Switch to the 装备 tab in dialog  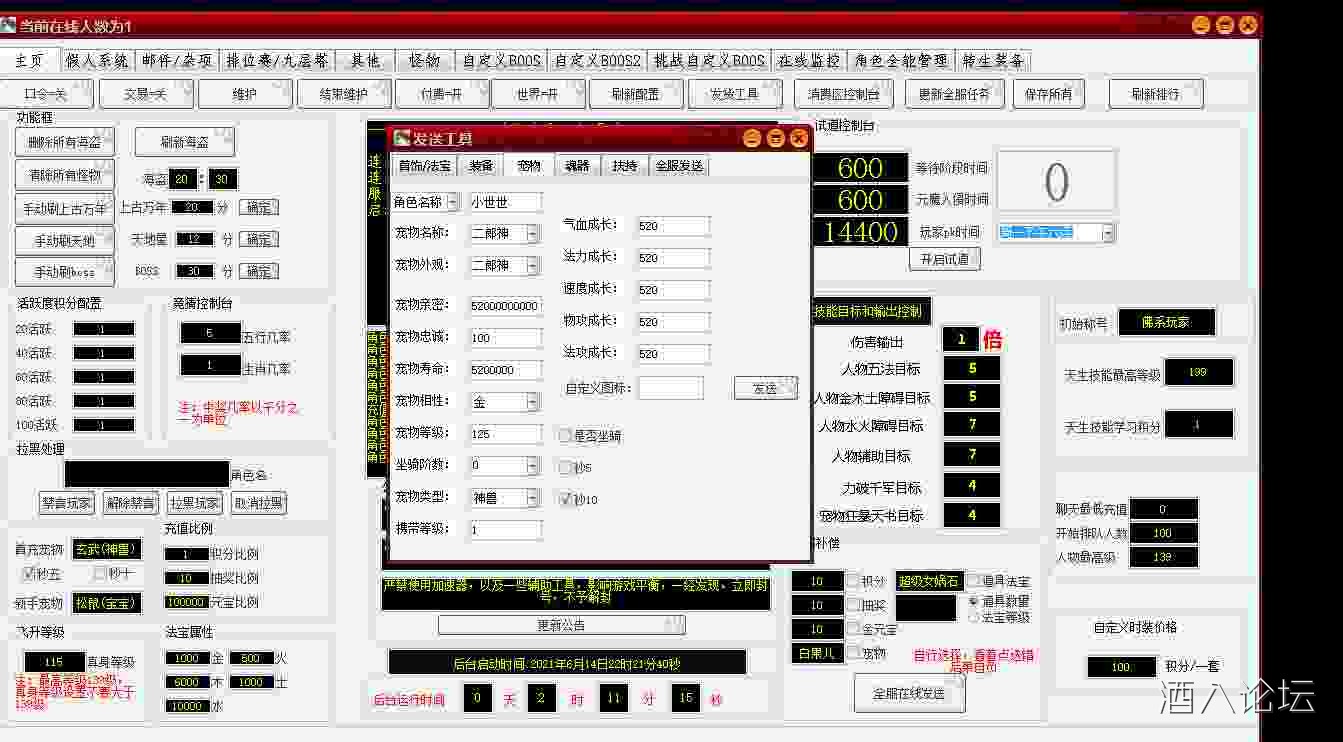(x=481, y=165)
